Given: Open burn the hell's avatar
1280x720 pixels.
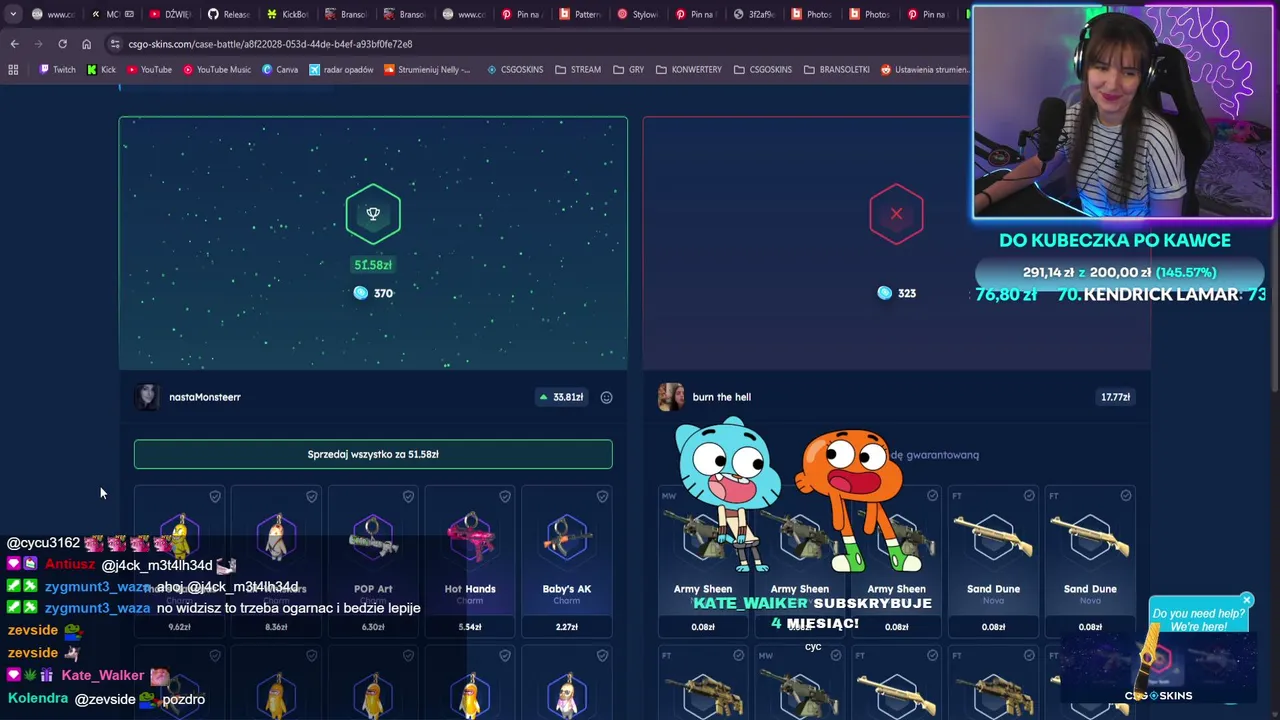Looking at the screenshot, I should click(671, 397).
